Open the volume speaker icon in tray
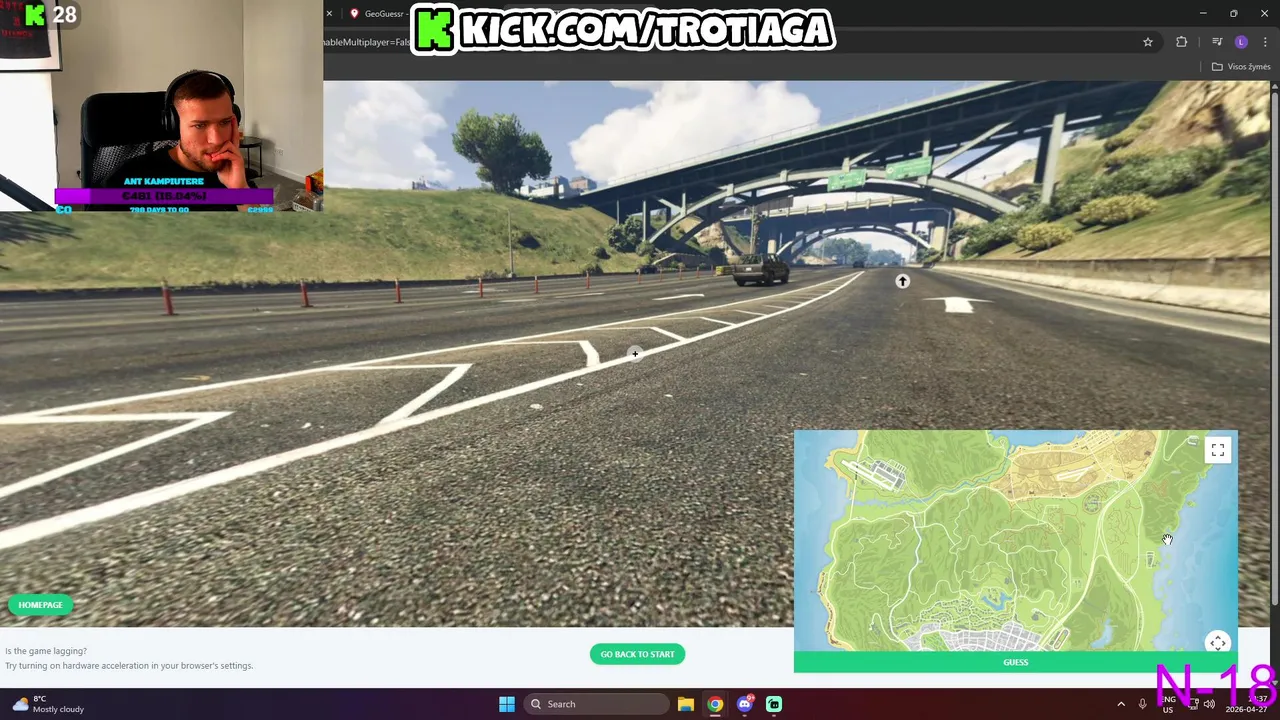The width and height of the screenshot is (1280, 720). point(1209,704)
